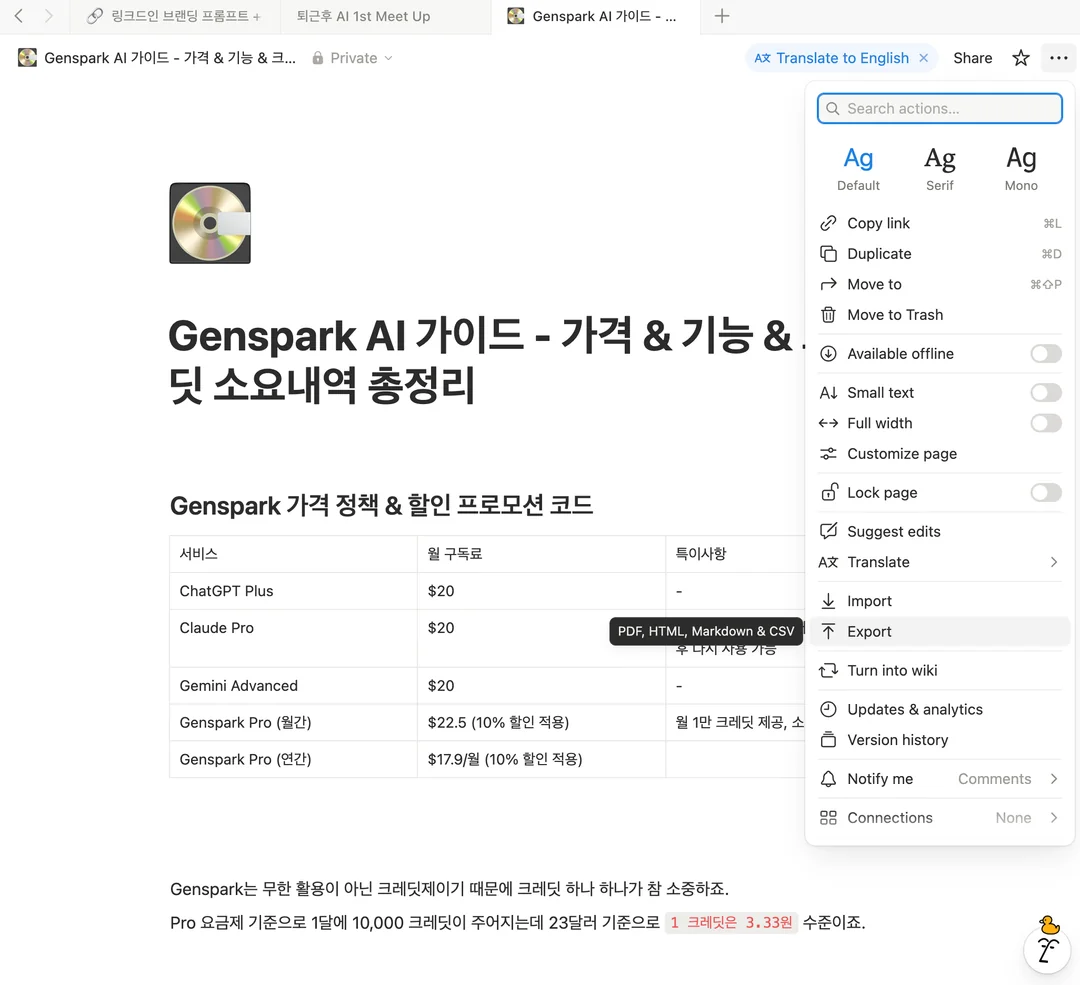1080x985 pixels.
Task: Open Updates & analytics
Action: click(x=939, y=709)
